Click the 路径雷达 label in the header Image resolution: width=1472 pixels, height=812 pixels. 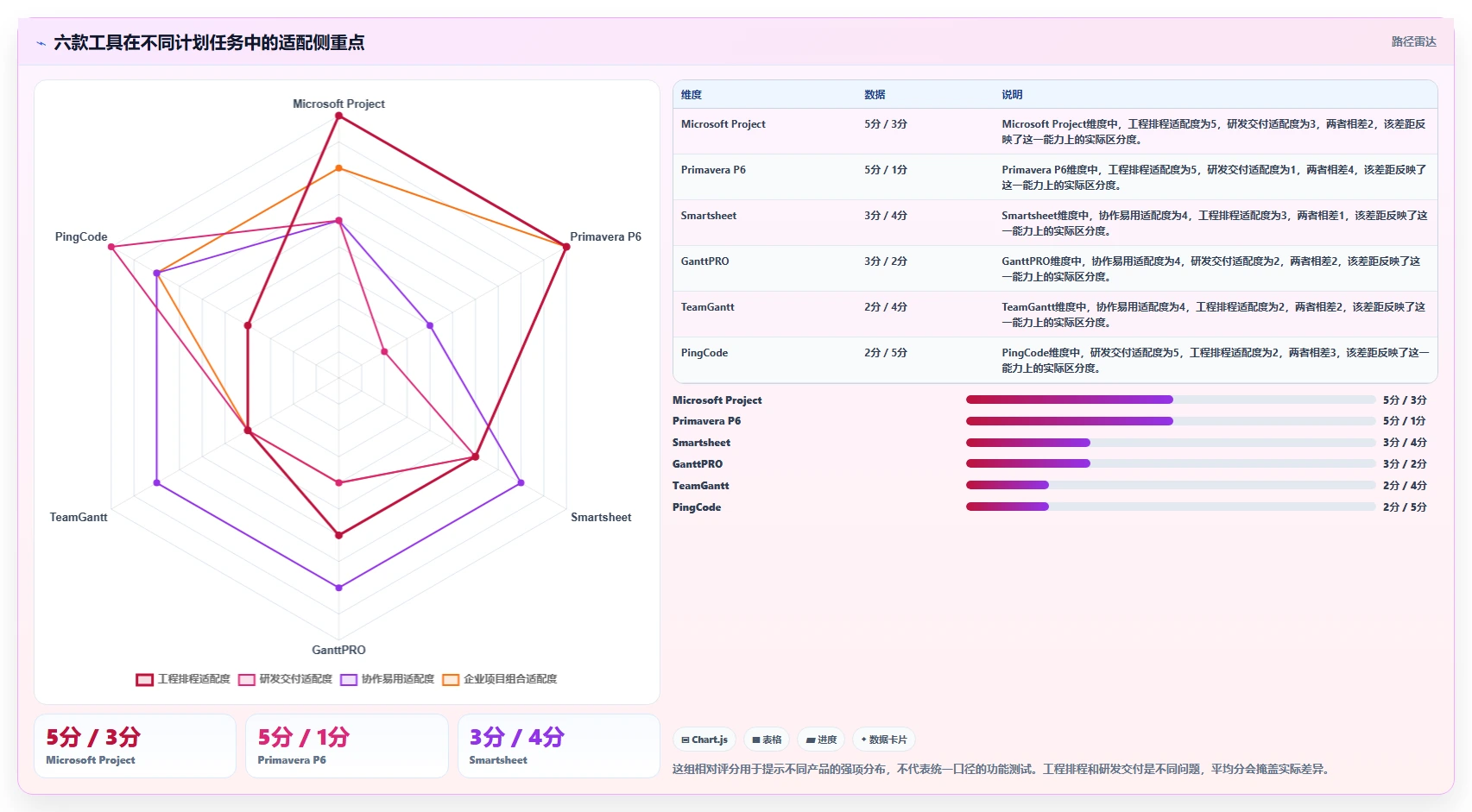(1413, 41)
